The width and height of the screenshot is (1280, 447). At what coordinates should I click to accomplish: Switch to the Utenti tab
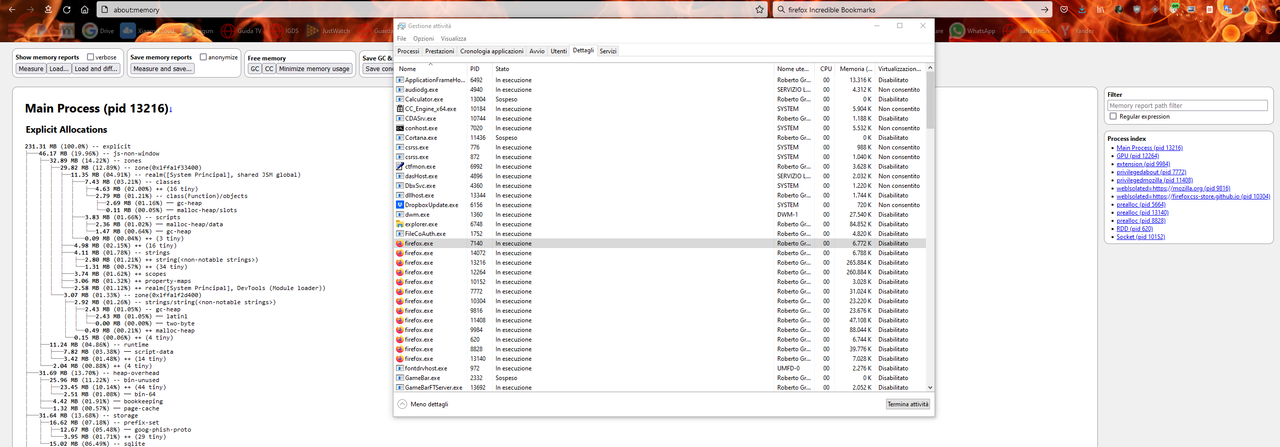(x=558, y=50)
